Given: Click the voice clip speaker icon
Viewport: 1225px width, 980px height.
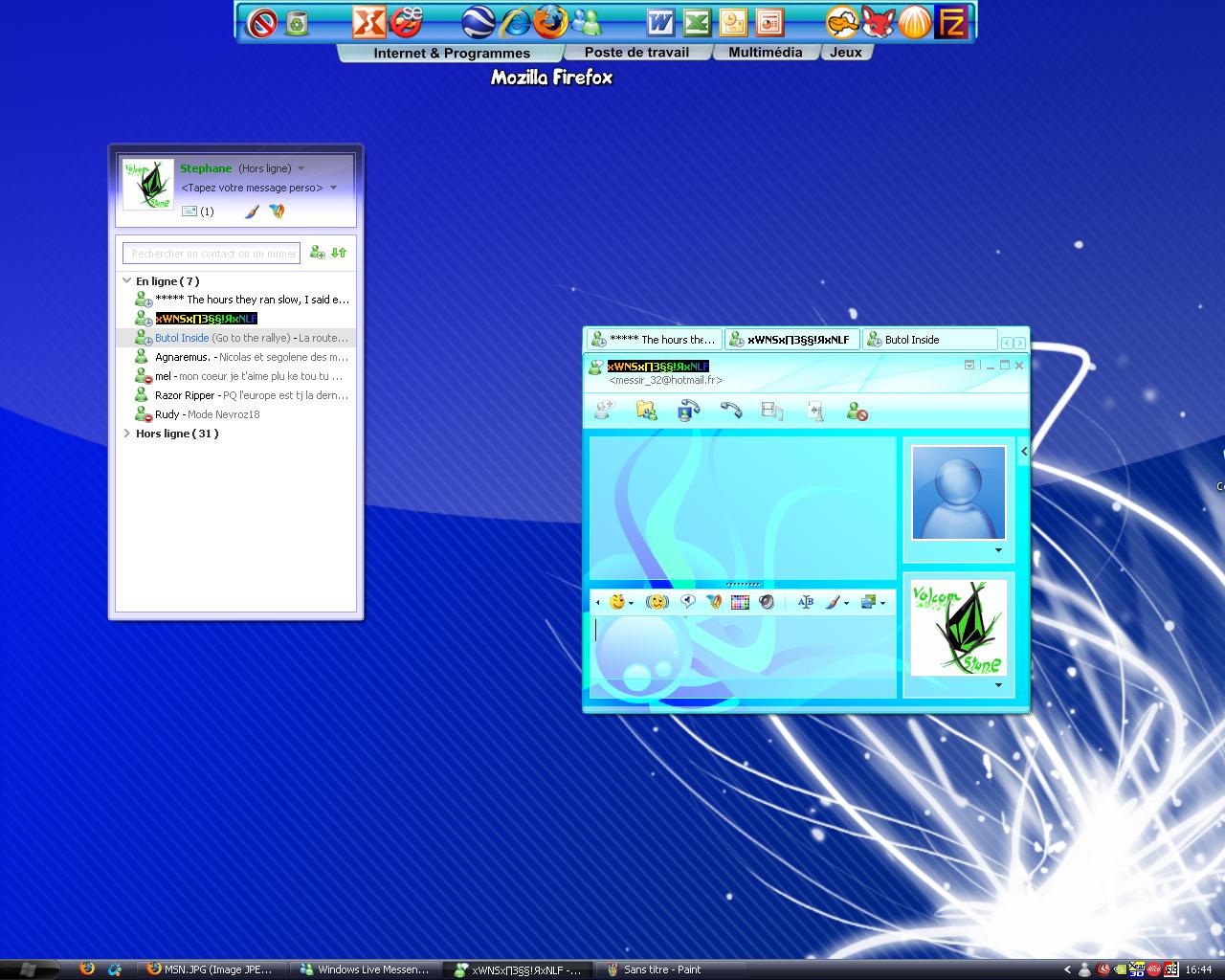Looking at the screenshot, I should [766, 602].
